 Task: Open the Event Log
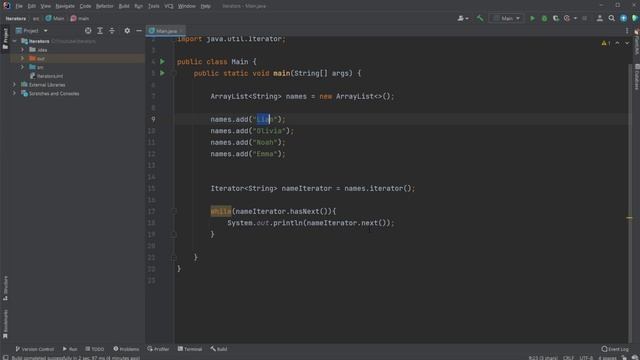pos(615,349)
